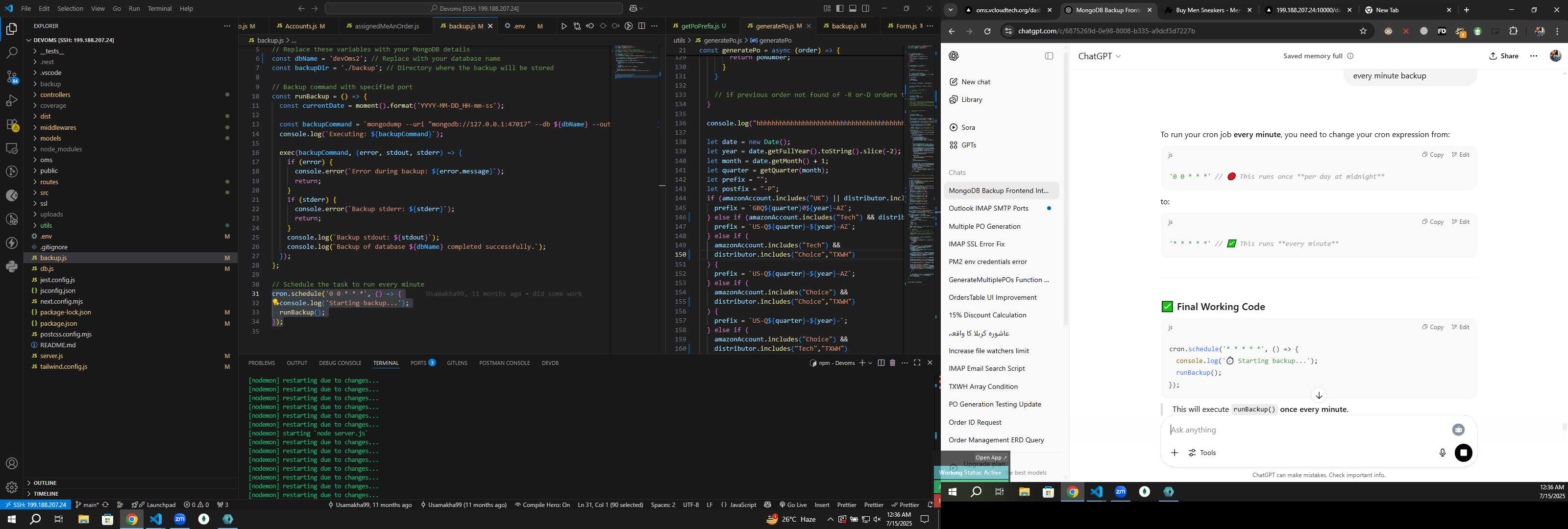
Task: Click the ChatGPT sidebar vertical scrollbar
Action: pyautogui.click(x=1065, y=189)
